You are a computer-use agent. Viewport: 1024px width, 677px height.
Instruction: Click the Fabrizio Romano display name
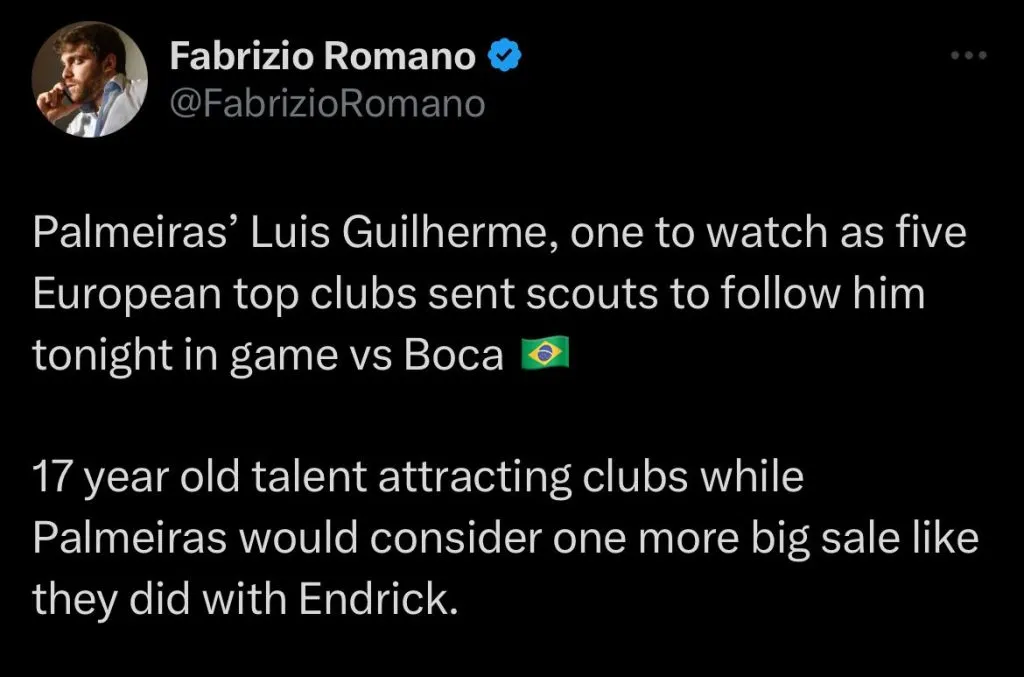323,57
